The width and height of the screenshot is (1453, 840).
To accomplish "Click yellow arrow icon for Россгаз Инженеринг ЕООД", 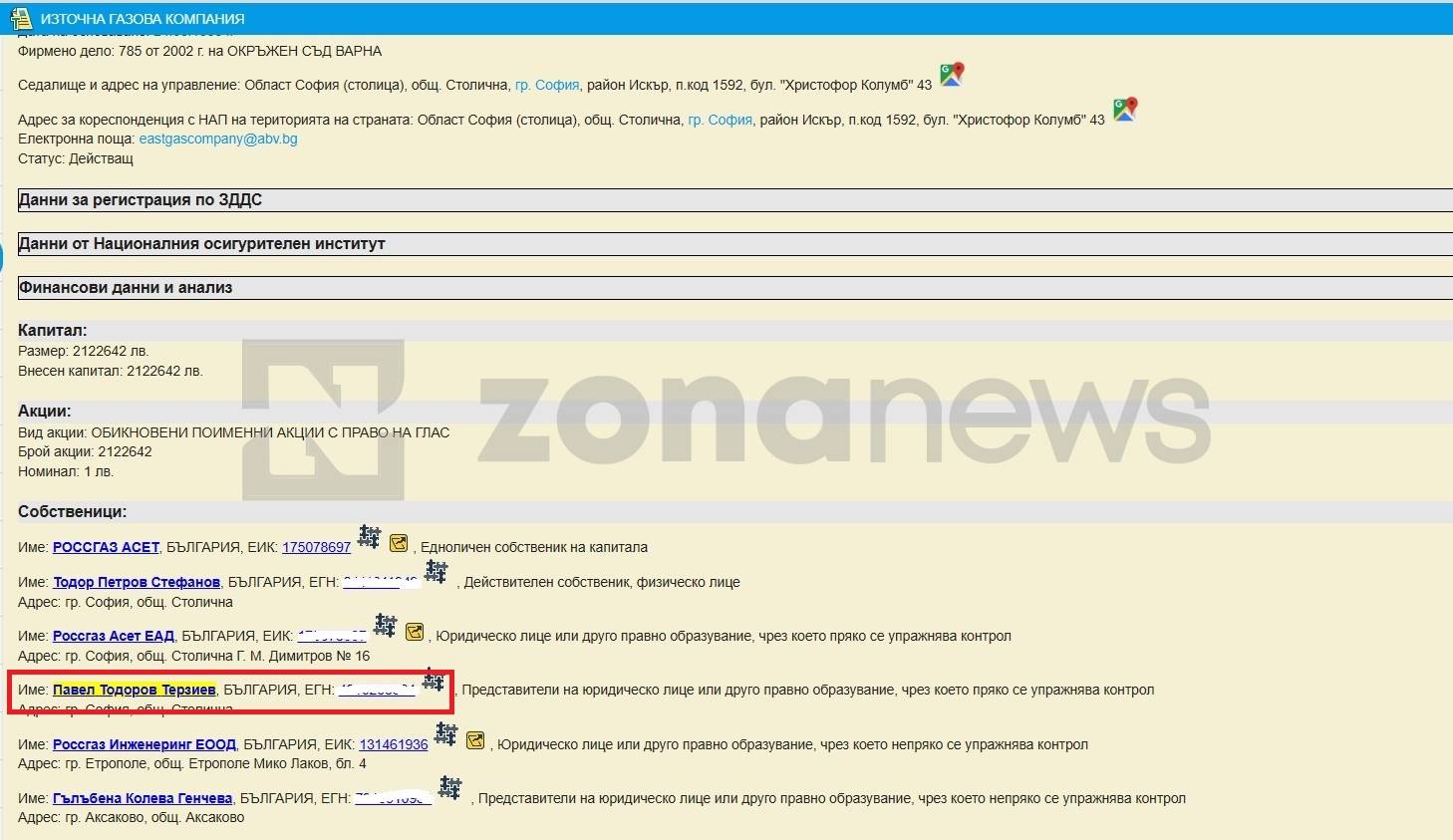I will coord(475,740).
